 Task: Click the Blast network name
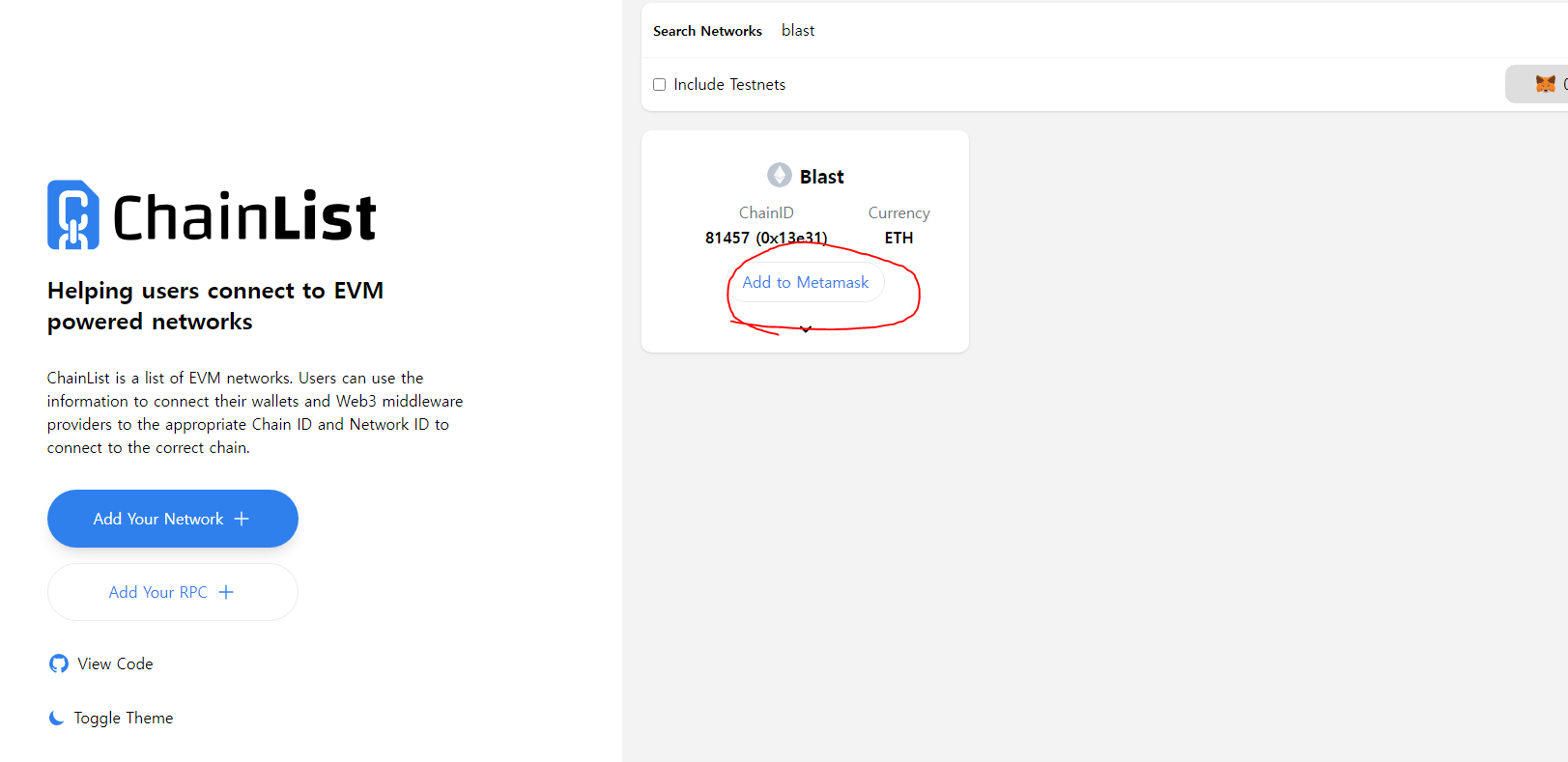(822, 177)
